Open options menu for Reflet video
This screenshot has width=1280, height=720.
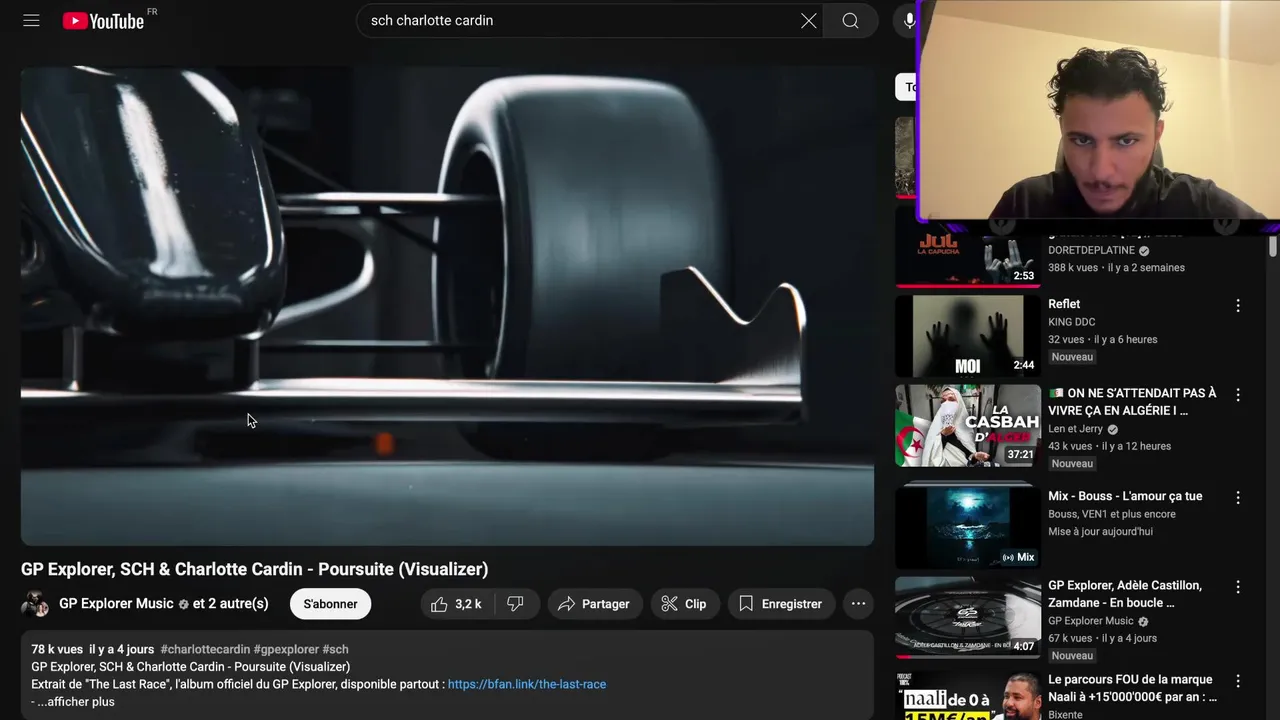tap(1238, 306)
